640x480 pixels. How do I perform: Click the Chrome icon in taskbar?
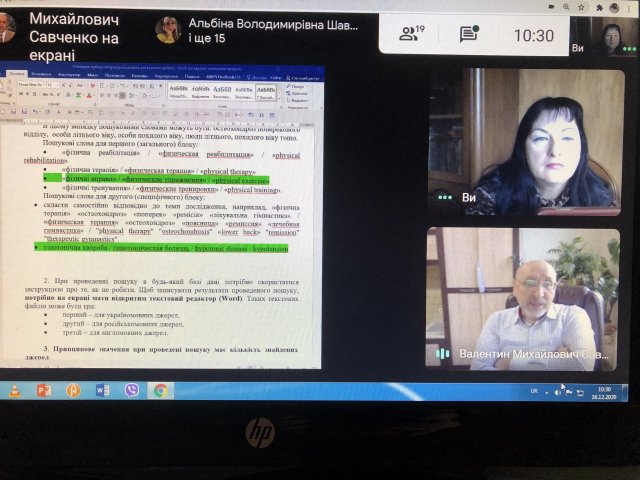(160, 390)
